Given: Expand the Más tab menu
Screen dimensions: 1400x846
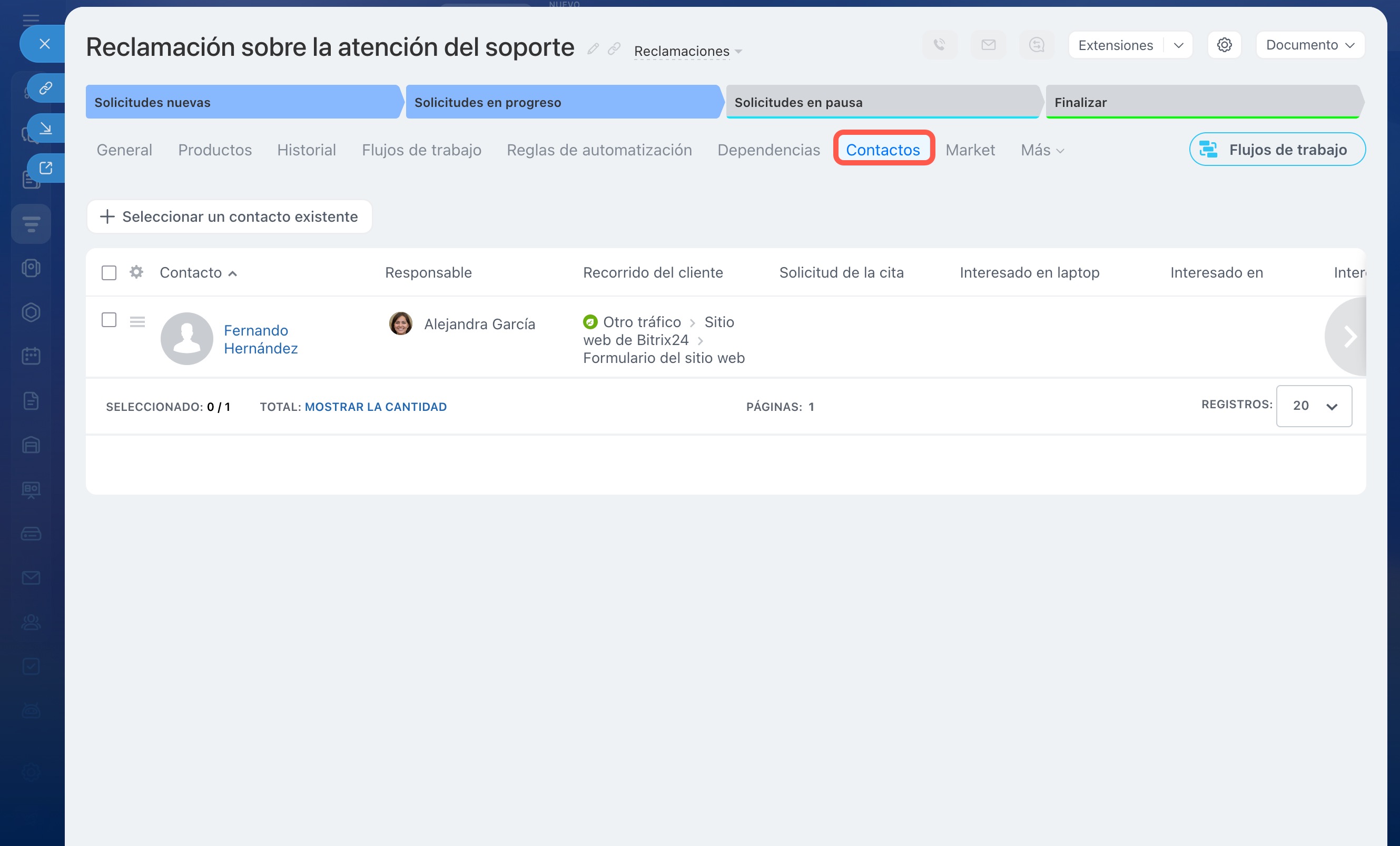Looking at the screenshot, I should (x=1041, y=150).
